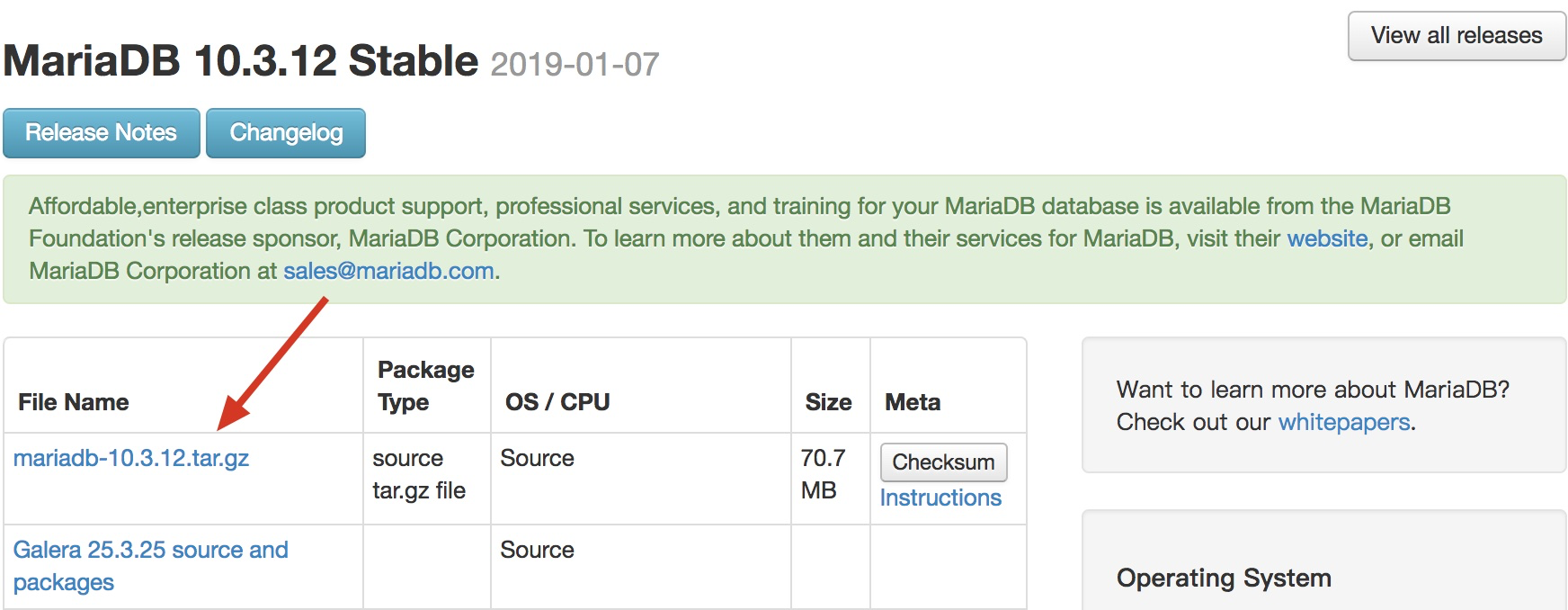Open the Release Notes page
Image resolution: width=1568 pixels, height=610 pixels.
tap(101, 133)
